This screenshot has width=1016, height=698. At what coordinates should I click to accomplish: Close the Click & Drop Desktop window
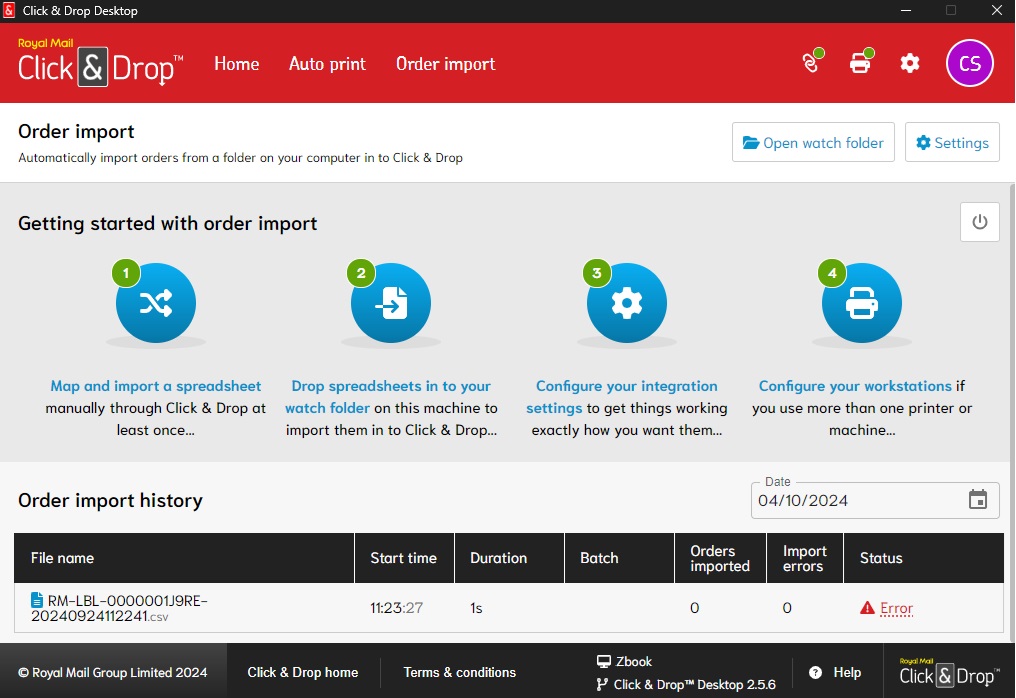[x=997, y=10]
